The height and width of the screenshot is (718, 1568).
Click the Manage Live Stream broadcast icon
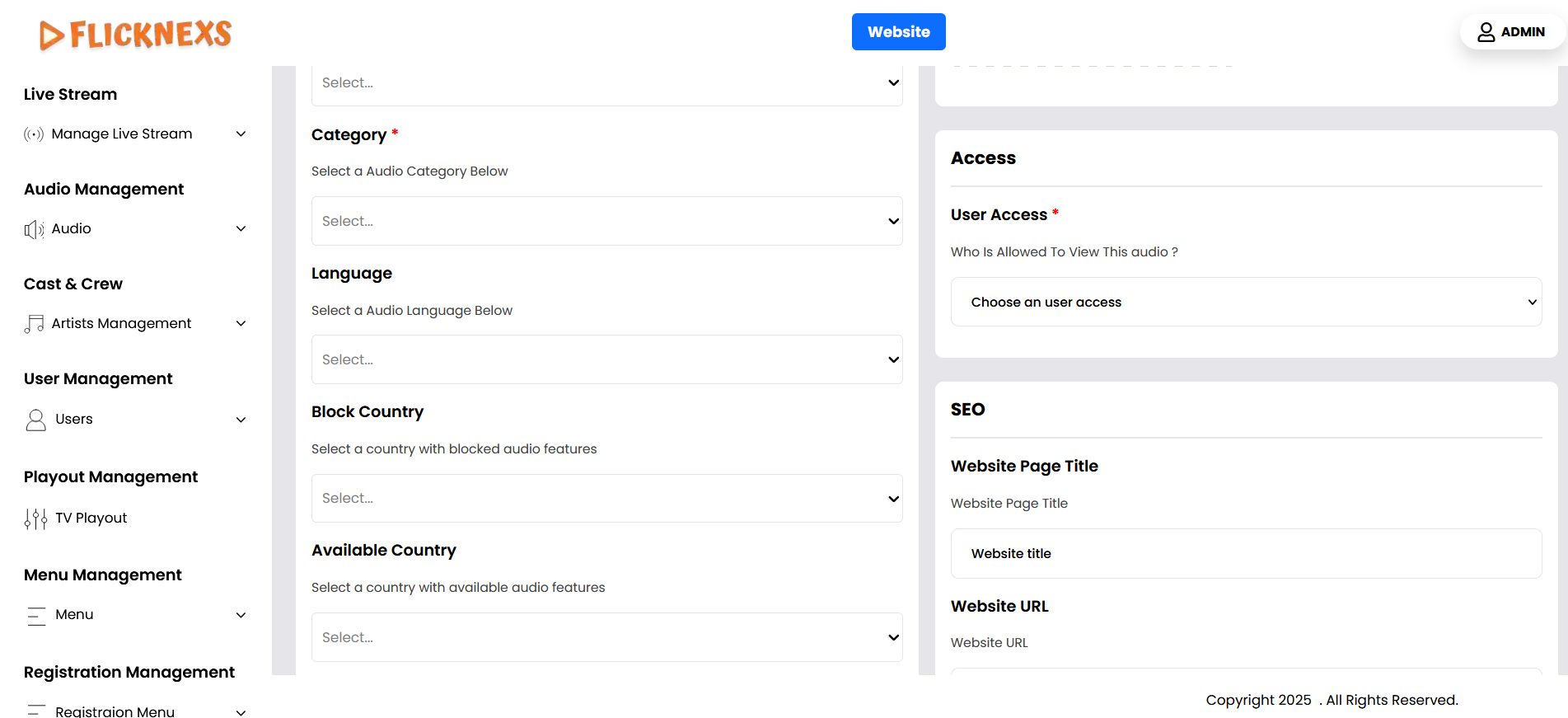pos(34,134)
